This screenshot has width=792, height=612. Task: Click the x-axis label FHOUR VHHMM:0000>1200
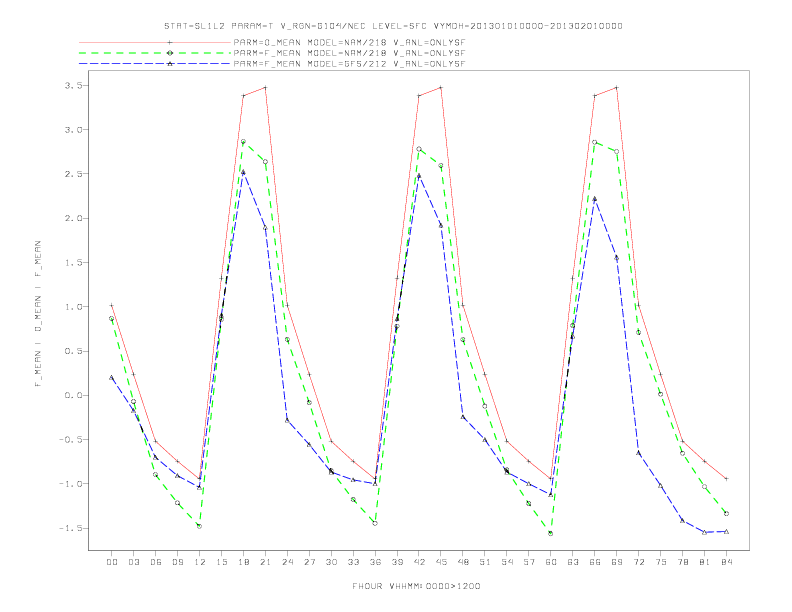tap(416, 586)
